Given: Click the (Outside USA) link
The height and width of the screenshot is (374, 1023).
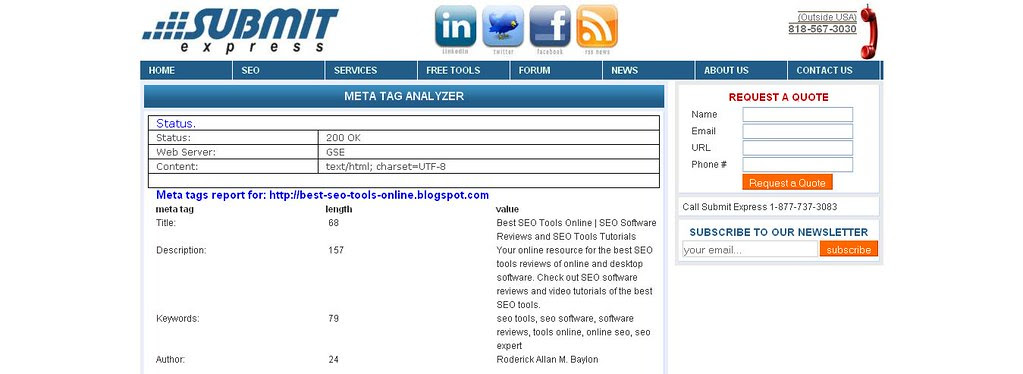Looking at the screenshot, I should coord(827,17).
